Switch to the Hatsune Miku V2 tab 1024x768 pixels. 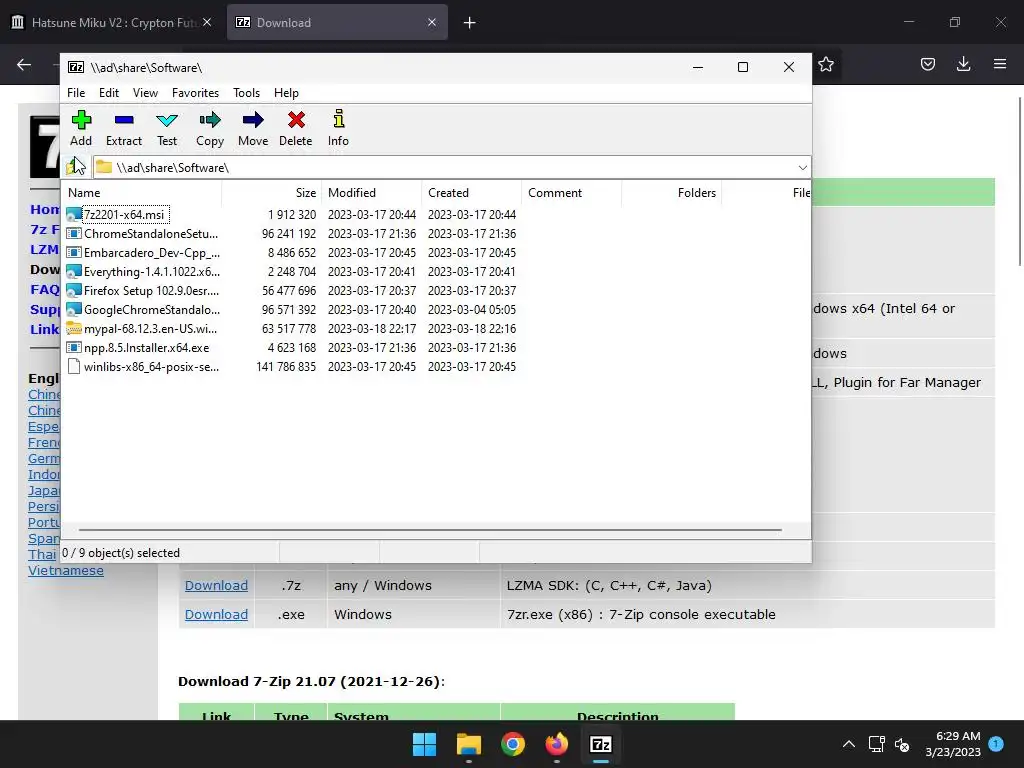[x=113, y=22]
